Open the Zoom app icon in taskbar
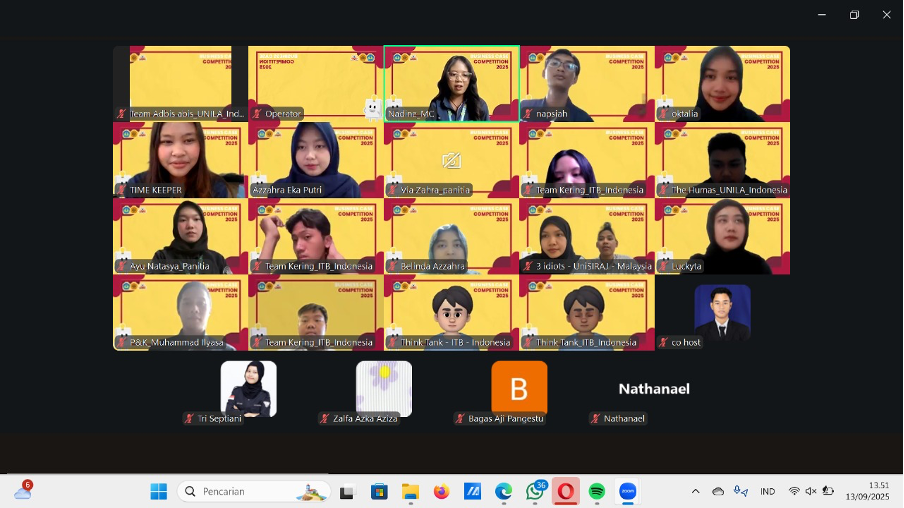This screenshot has height=508, width=904. 627,491
